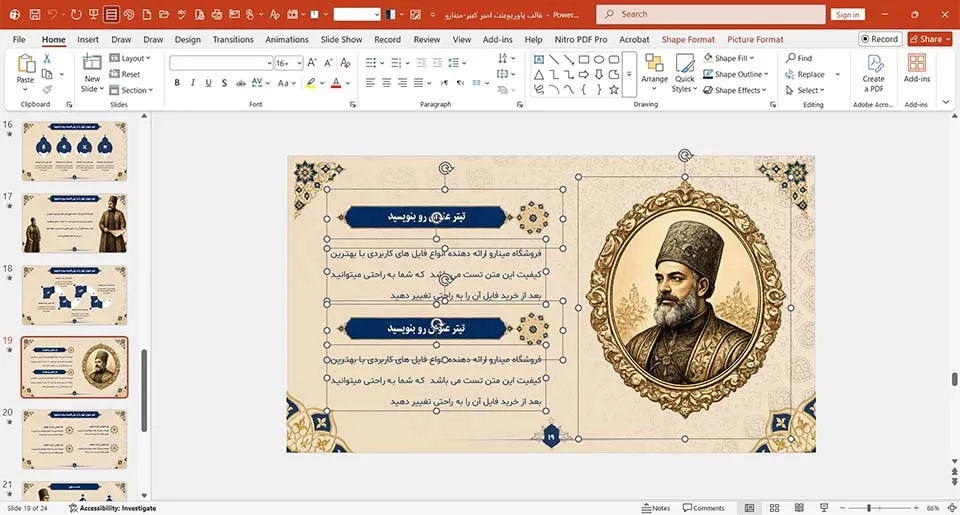Open the Add-ins ribbon button

(x=917, y=68)
